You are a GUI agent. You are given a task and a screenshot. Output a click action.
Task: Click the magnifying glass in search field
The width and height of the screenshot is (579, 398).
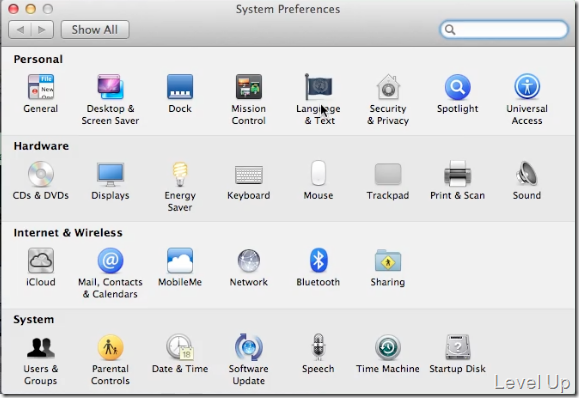click(x=450, y=30)
